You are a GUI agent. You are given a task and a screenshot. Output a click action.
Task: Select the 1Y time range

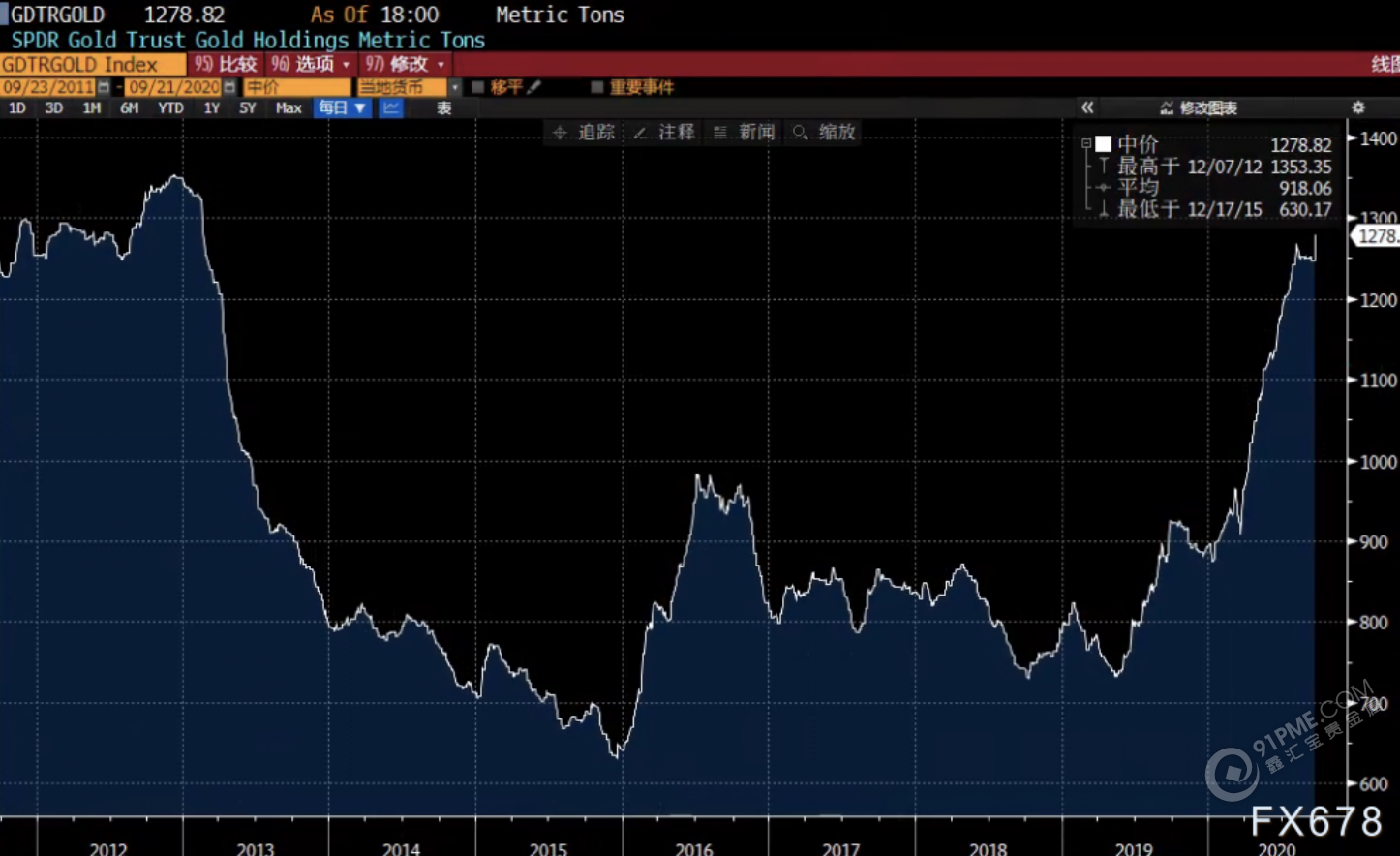click(212, 107)
